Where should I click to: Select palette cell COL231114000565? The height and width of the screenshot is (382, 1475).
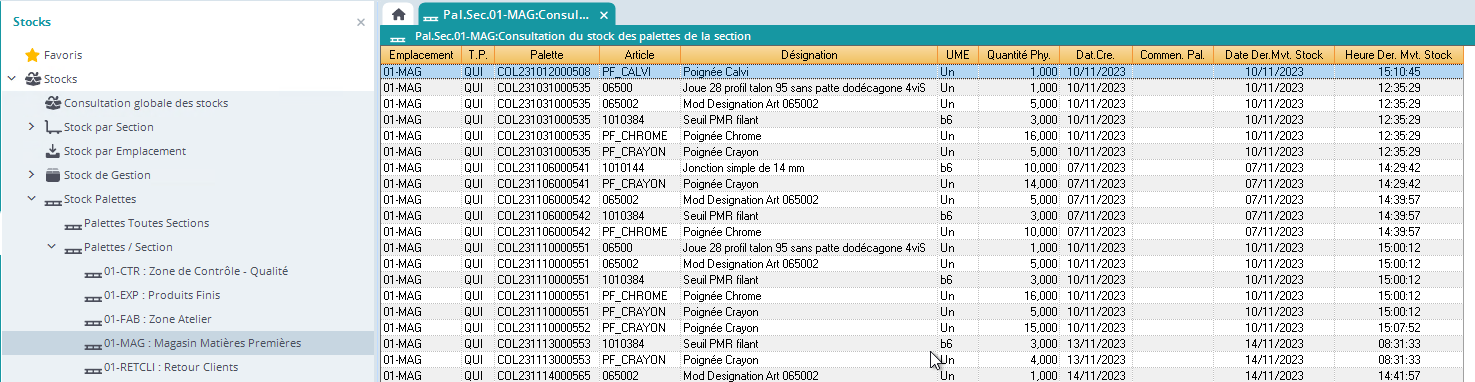click(x=547, y=376)
